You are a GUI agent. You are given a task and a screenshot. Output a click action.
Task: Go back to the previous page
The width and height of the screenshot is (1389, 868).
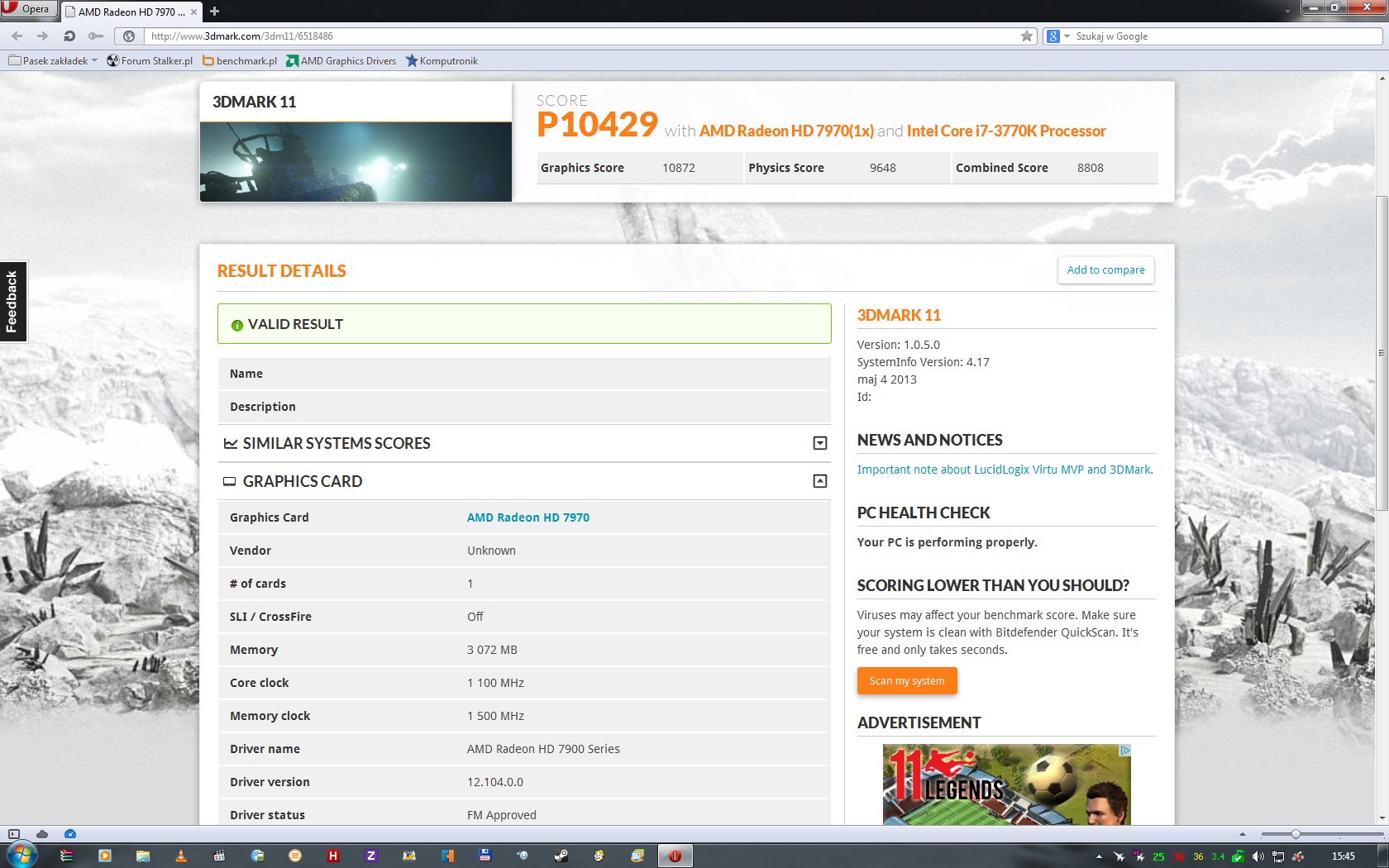click(x=17, y=36)
